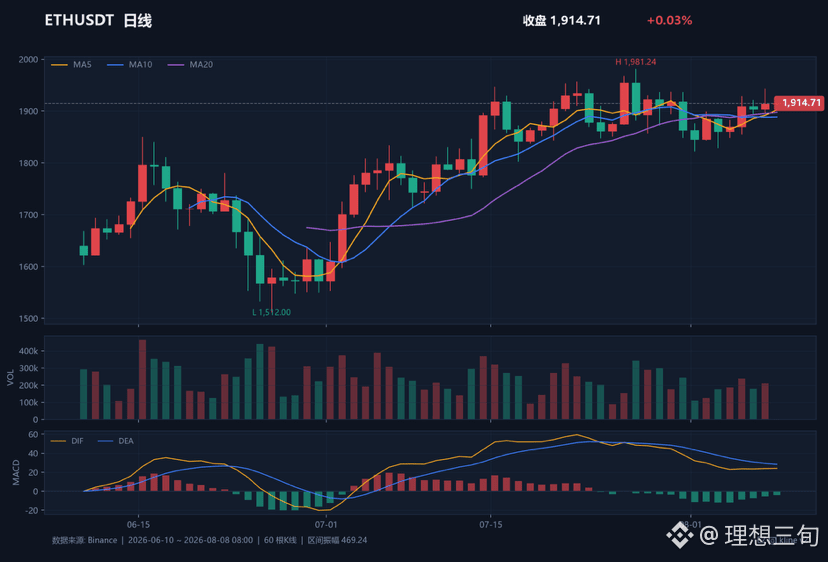Viewport: 828px width, 562px height.
Task: Click the 07-01 date axis label
Action: [x=326, y=524]
